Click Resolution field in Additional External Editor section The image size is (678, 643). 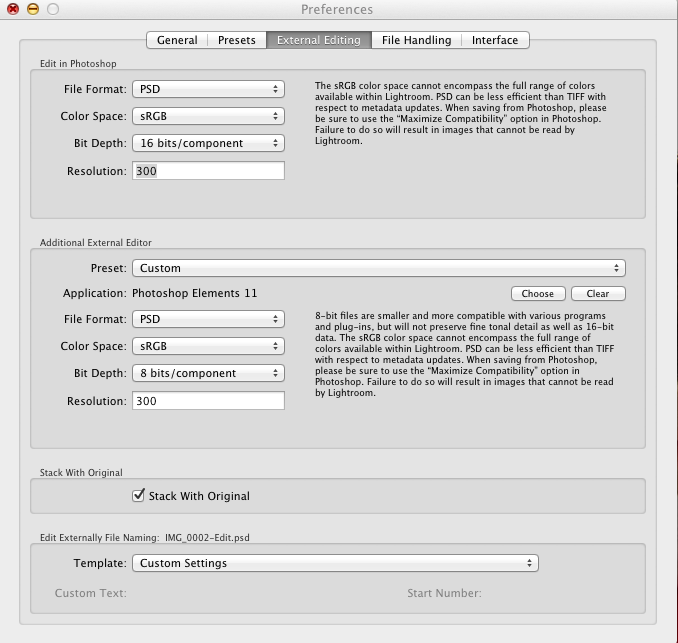pos(208,401)
